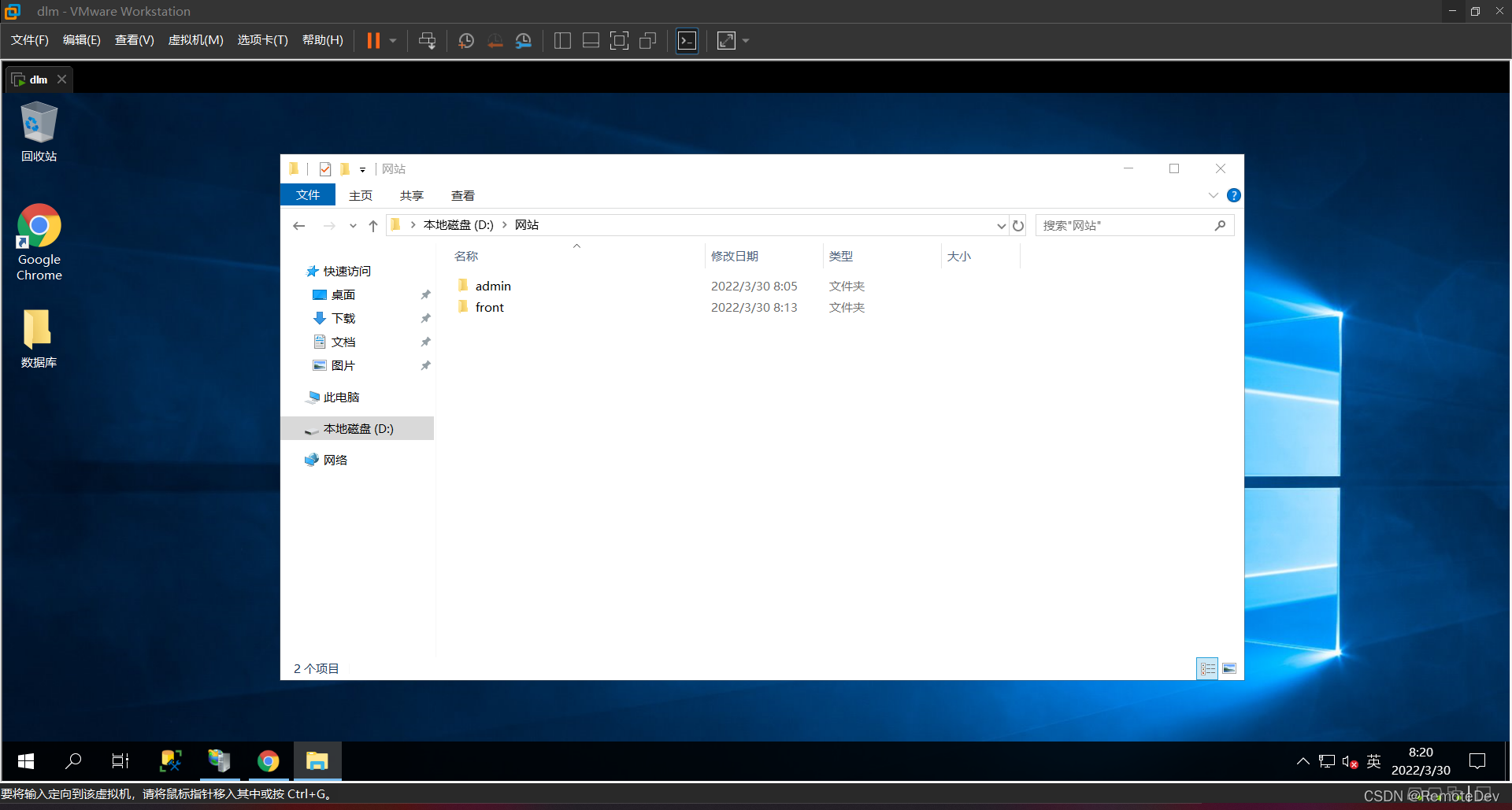The height and width of the screenshot is (810, 1512).
Task: Open the 共享 ribbon tab
Action: tap(412, 195)
